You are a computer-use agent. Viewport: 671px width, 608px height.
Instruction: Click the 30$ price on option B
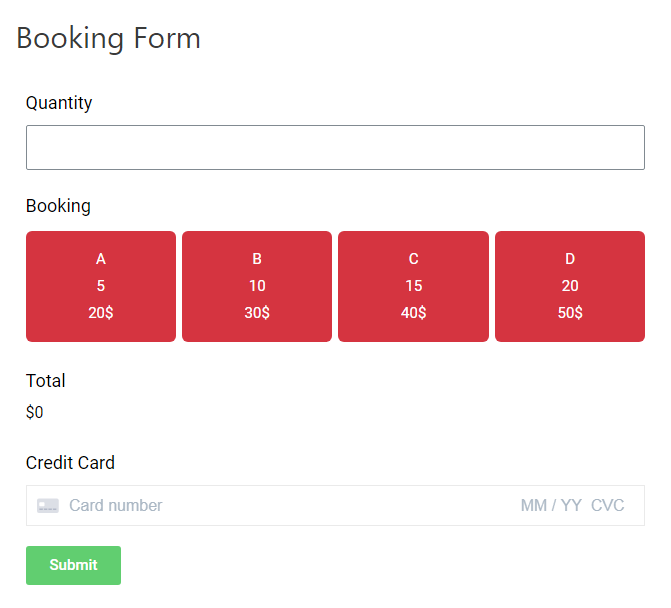click(x=257, y=313)
